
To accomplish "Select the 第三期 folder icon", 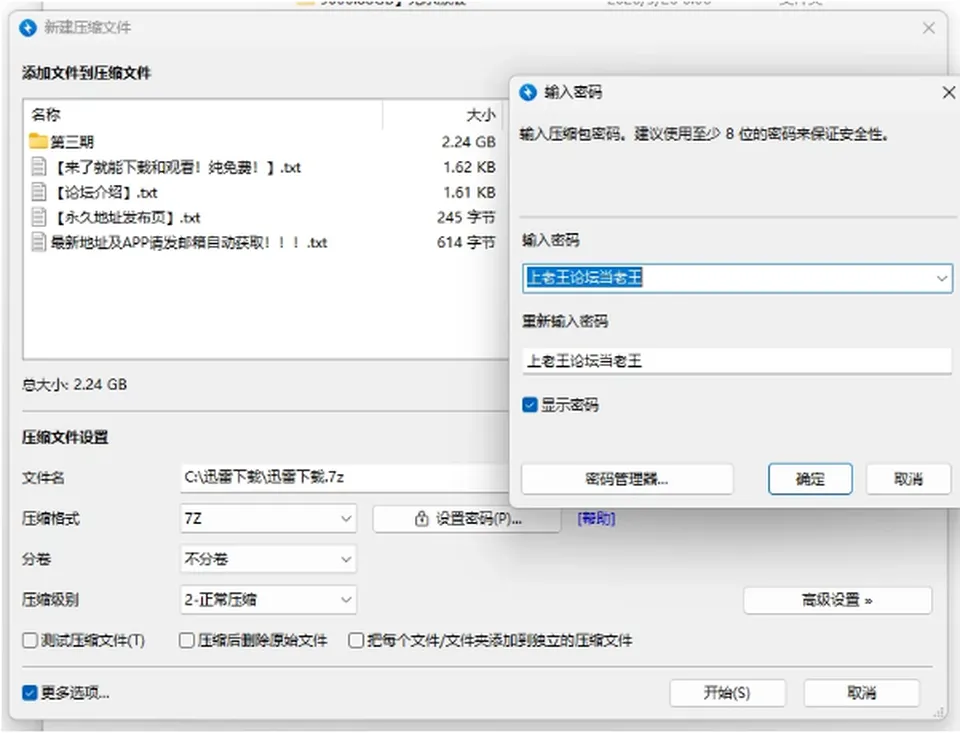I will click(x=38, y=141).
